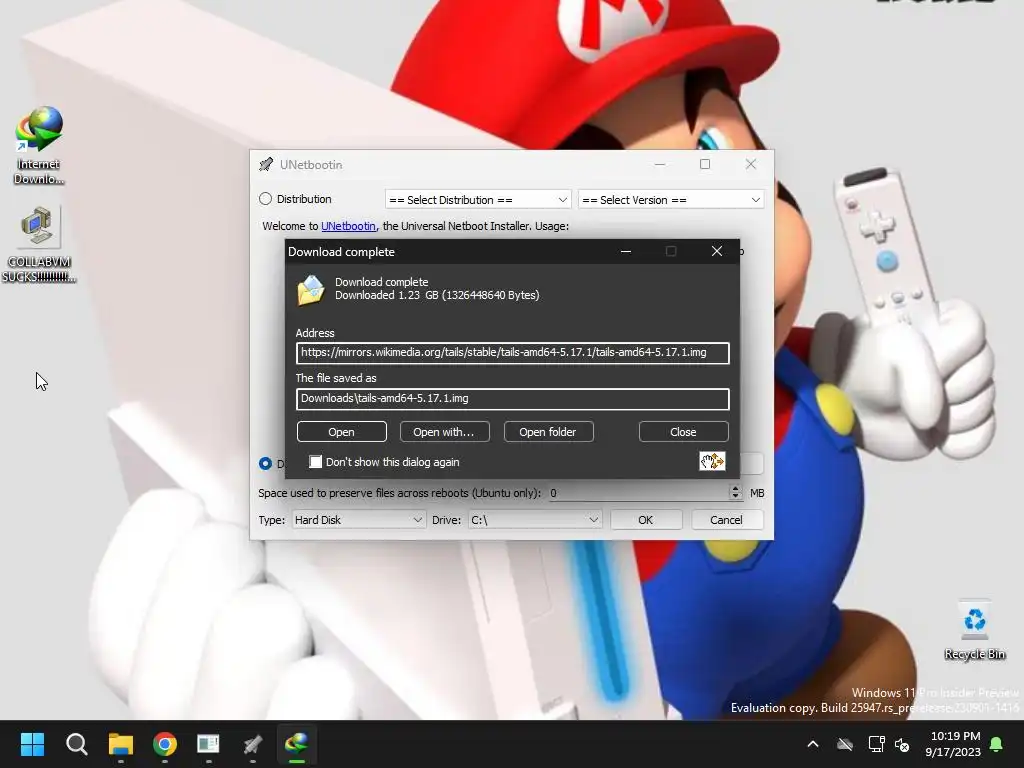The height and width of the screenshot is (768, 1024).
Task: Click the persistence space stepper arrows
Action: [x=735, y=492]
